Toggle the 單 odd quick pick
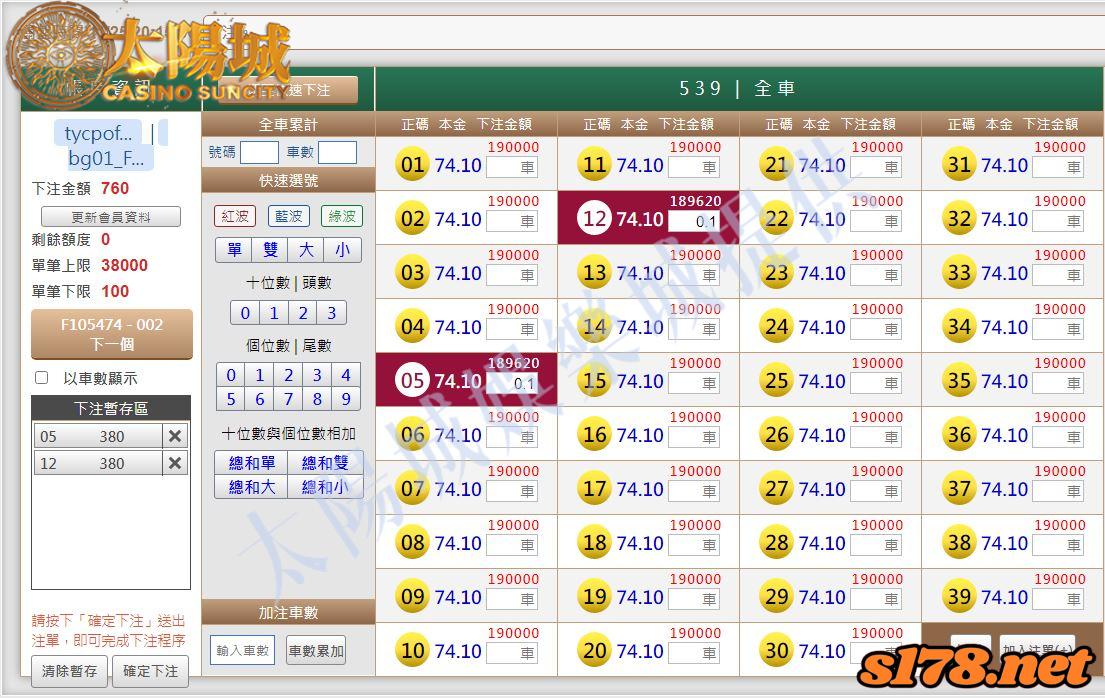The image size is (1105, 698). (234, 250)
